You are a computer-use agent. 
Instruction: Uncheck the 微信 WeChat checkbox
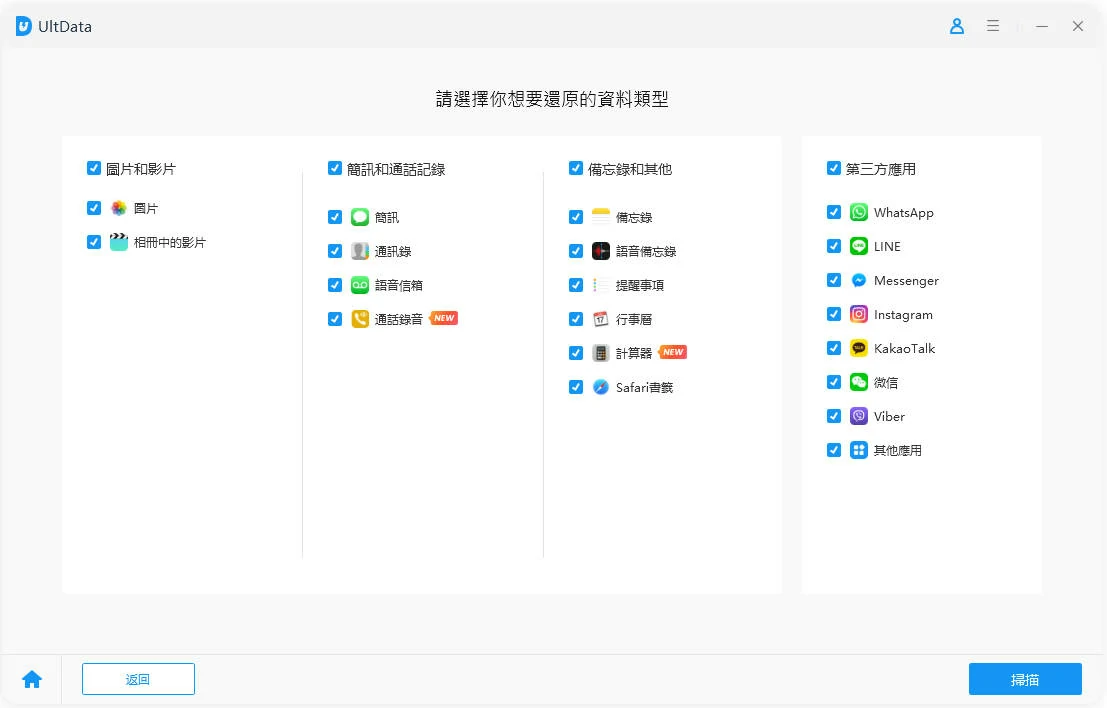tap(834, 382)
